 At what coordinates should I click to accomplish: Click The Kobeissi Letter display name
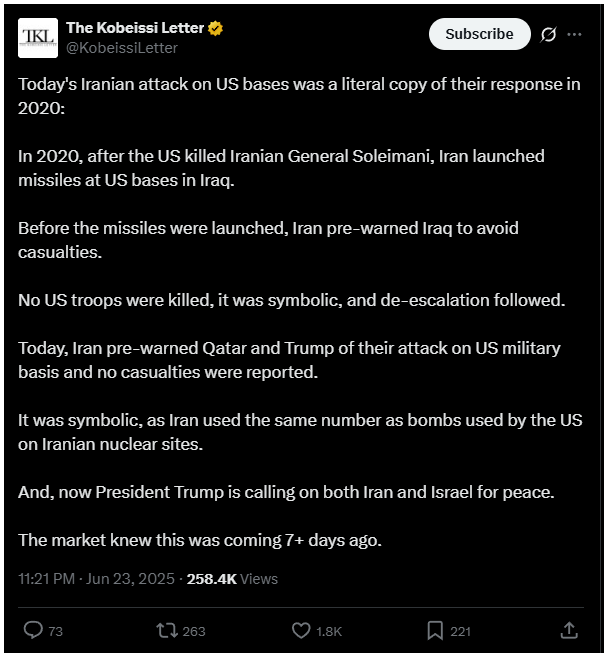click(135, 28)
